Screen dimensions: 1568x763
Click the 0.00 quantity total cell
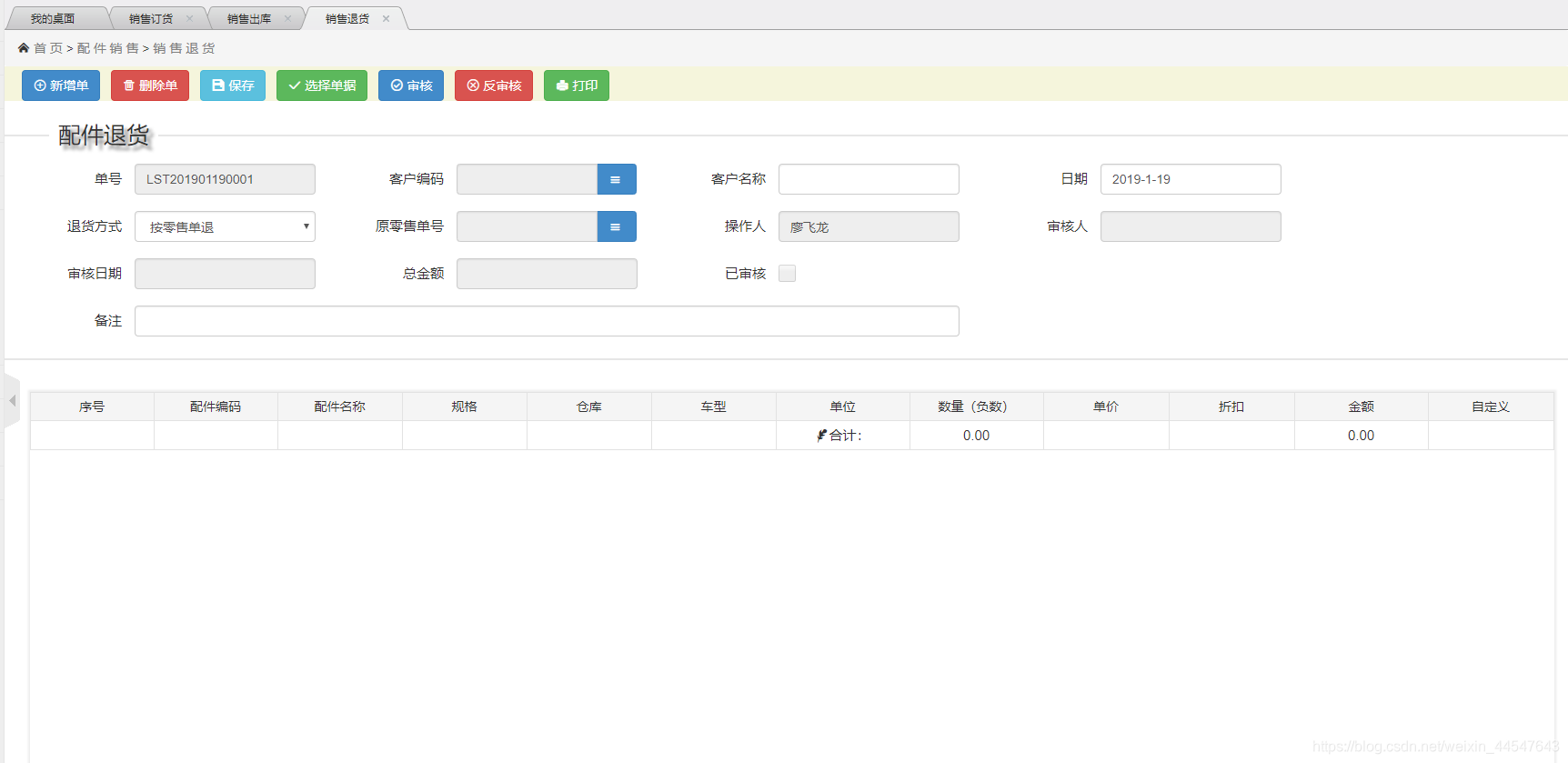pyautogui.click(x=977, y=436)
